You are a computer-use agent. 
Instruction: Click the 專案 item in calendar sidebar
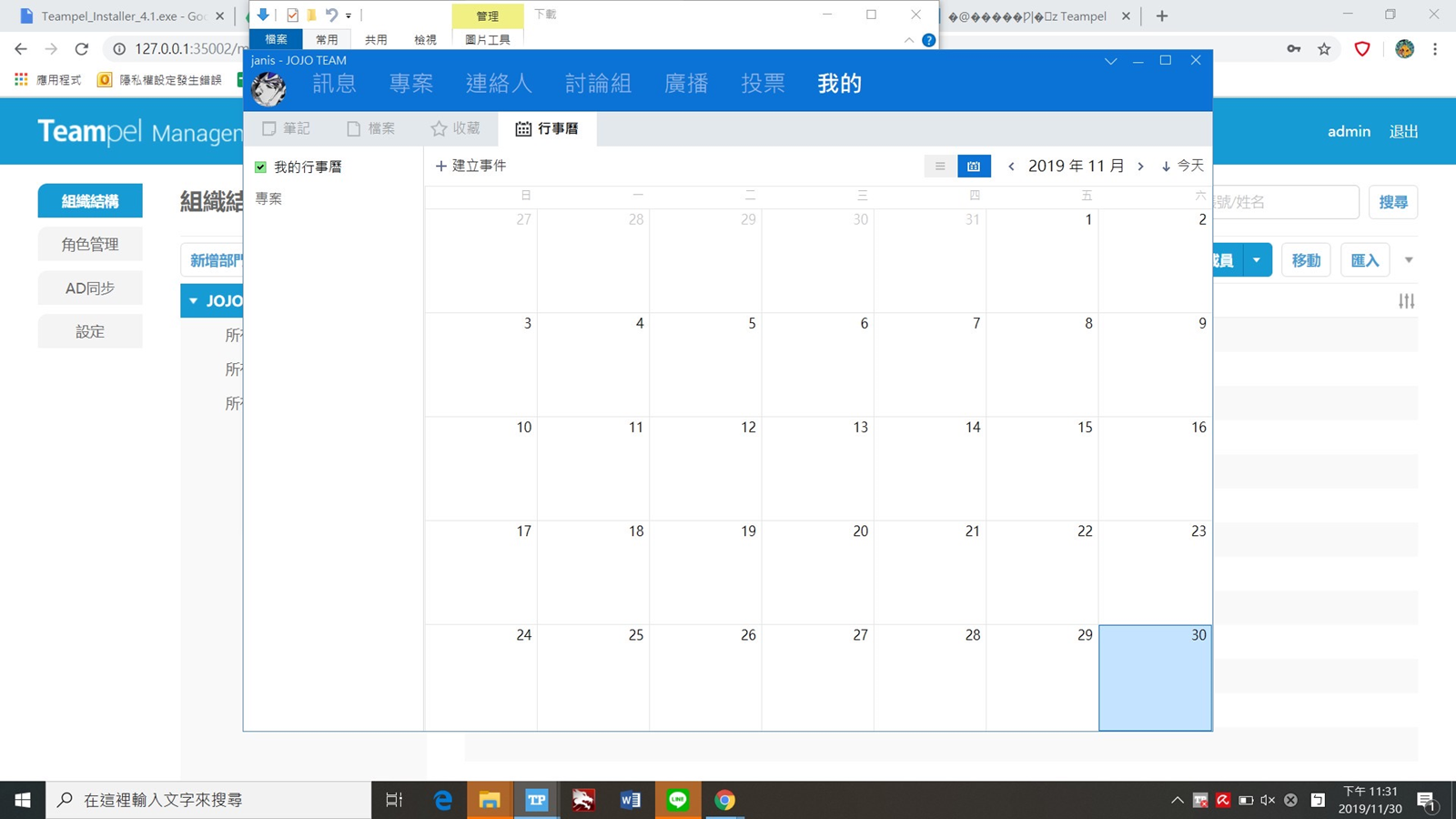pos(268,198)
